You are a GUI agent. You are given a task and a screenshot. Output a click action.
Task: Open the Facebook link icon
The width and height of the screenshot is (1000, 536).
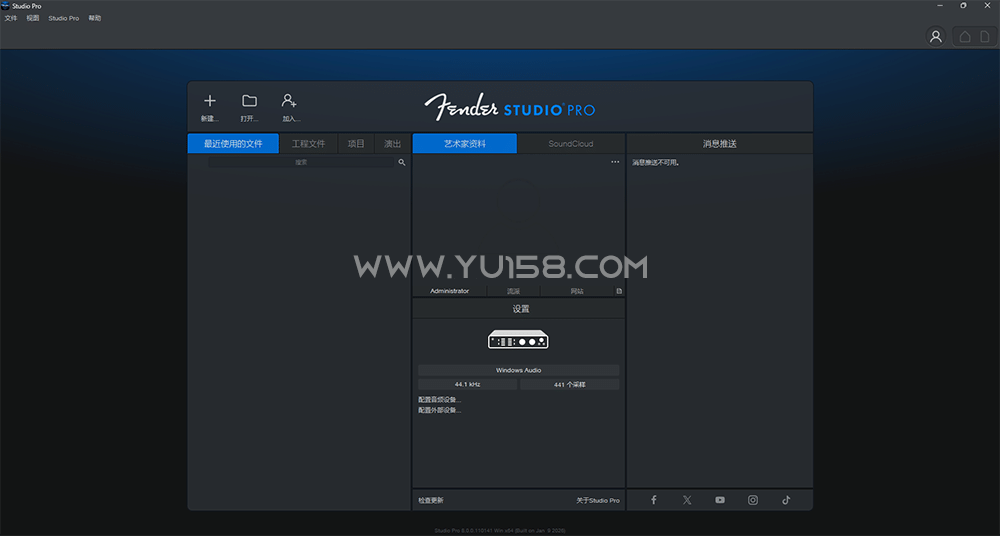pos(654,500)
